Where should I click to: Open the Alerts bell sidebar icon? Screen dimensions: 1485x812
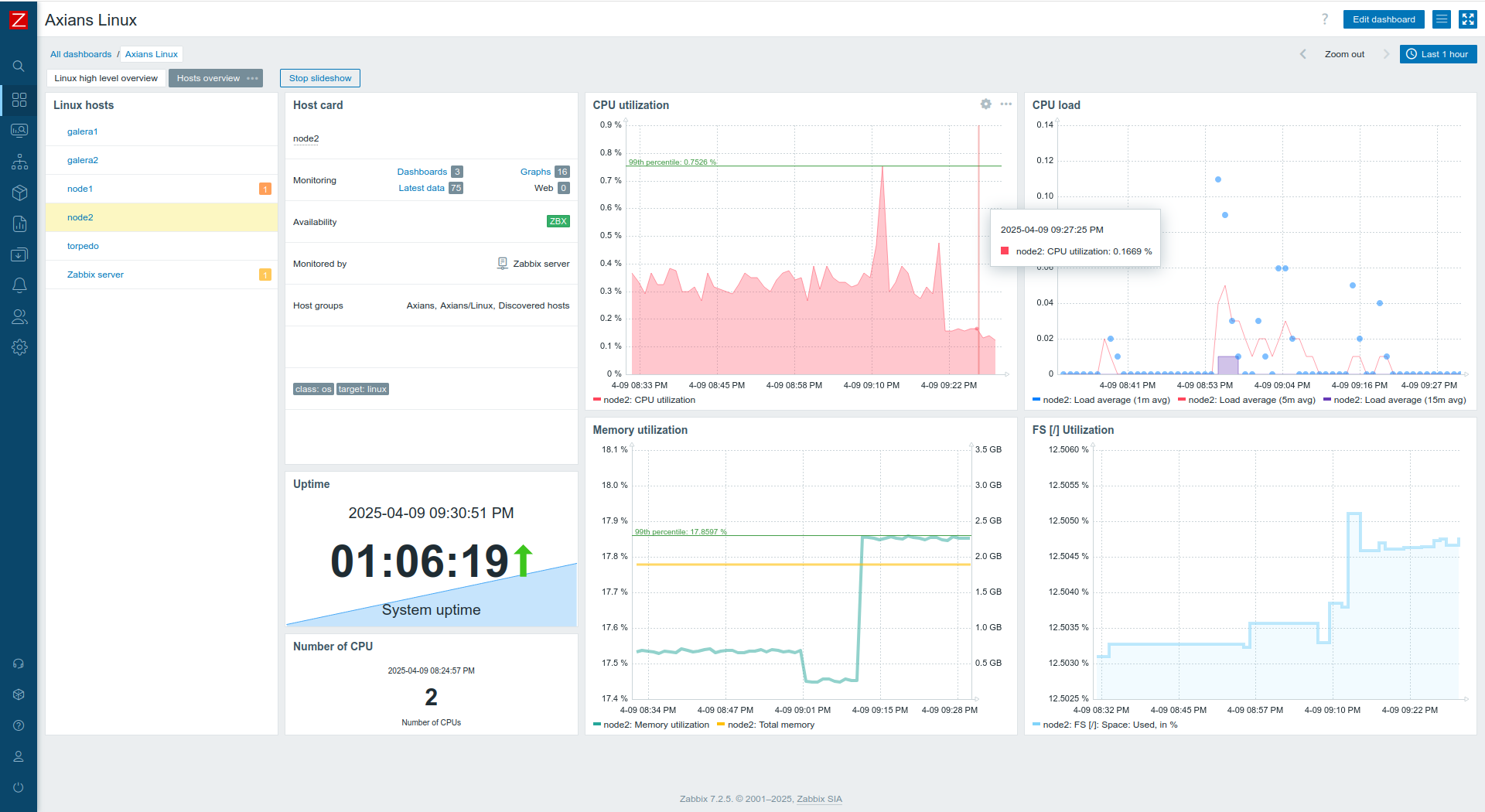[19, 285]
